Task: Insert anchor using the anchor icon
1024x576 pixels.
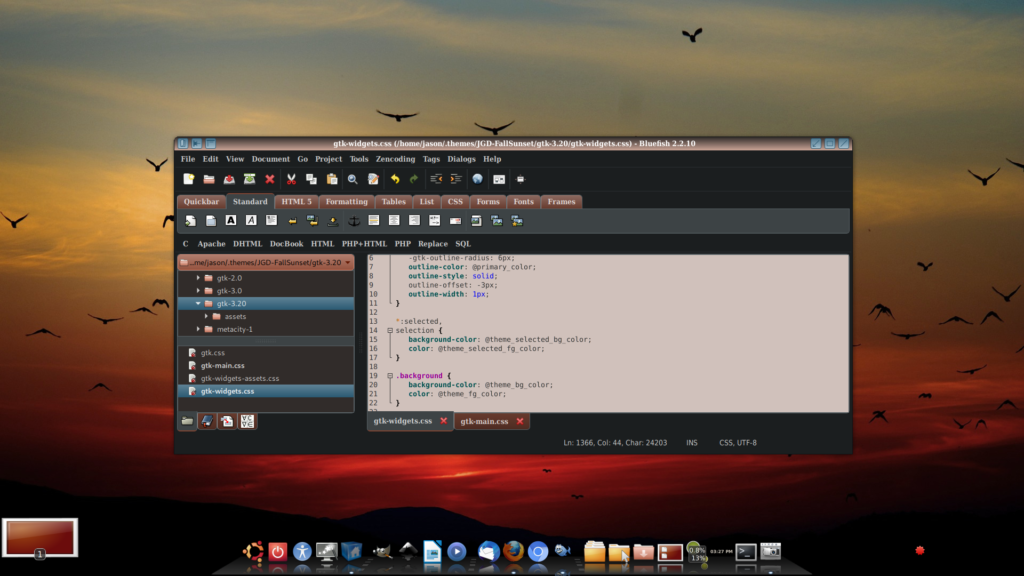Action: tap(353, 221)
